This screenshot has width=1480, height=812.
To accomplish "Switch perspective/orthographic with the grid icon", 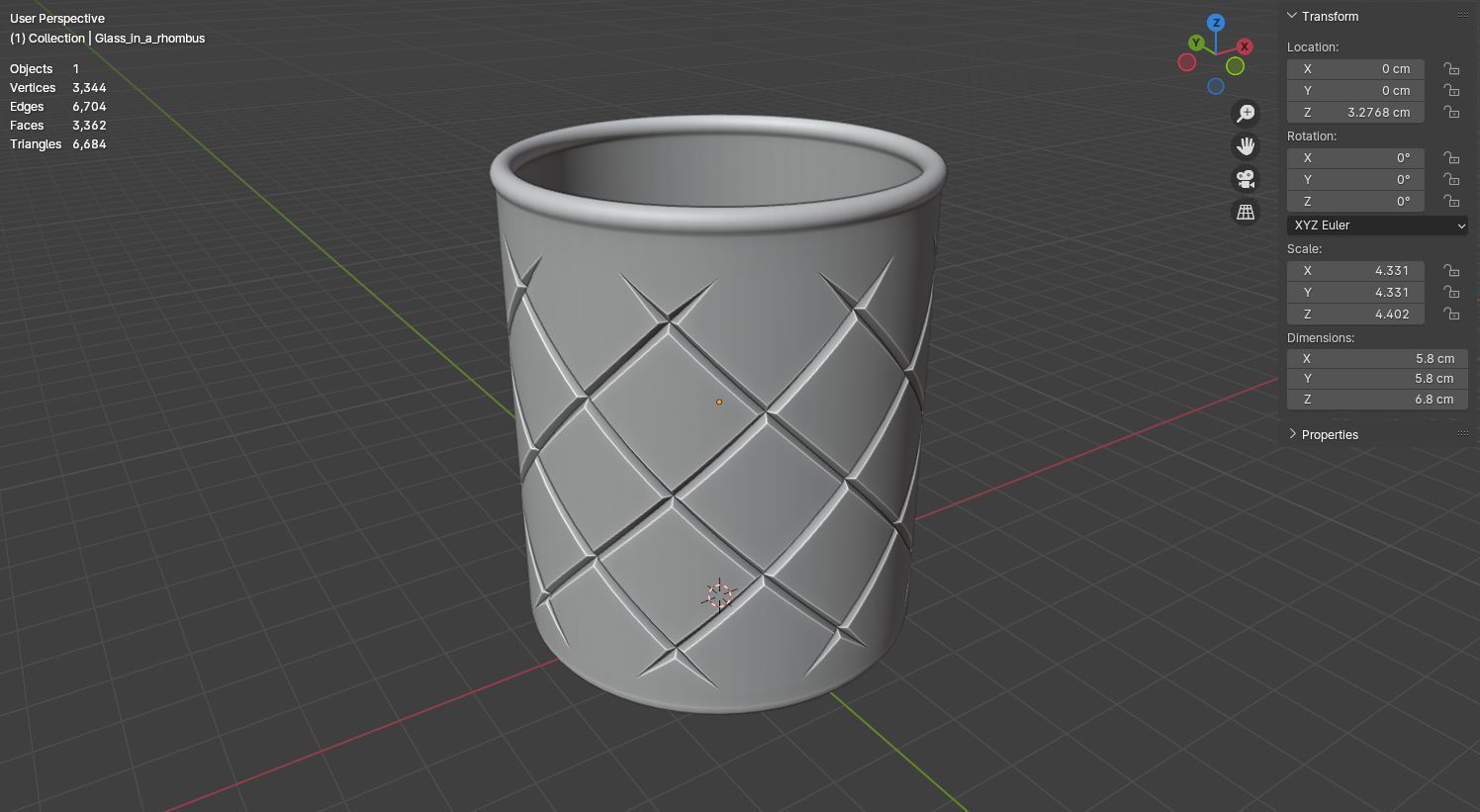I will tap(1246, 212).
